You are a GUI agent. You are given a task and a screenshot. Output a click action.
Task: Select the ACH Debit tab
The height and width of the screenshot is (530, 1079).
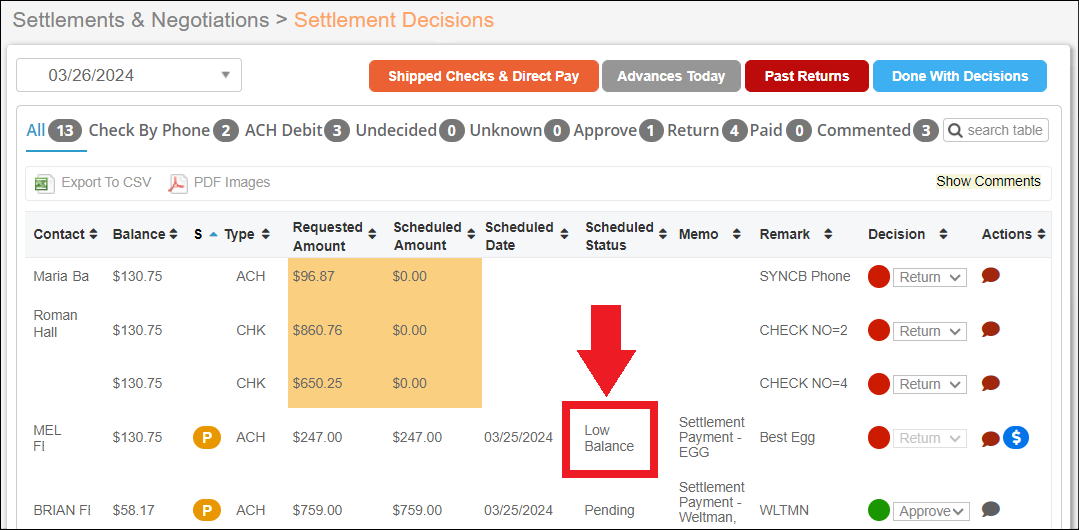click(297, 130)
